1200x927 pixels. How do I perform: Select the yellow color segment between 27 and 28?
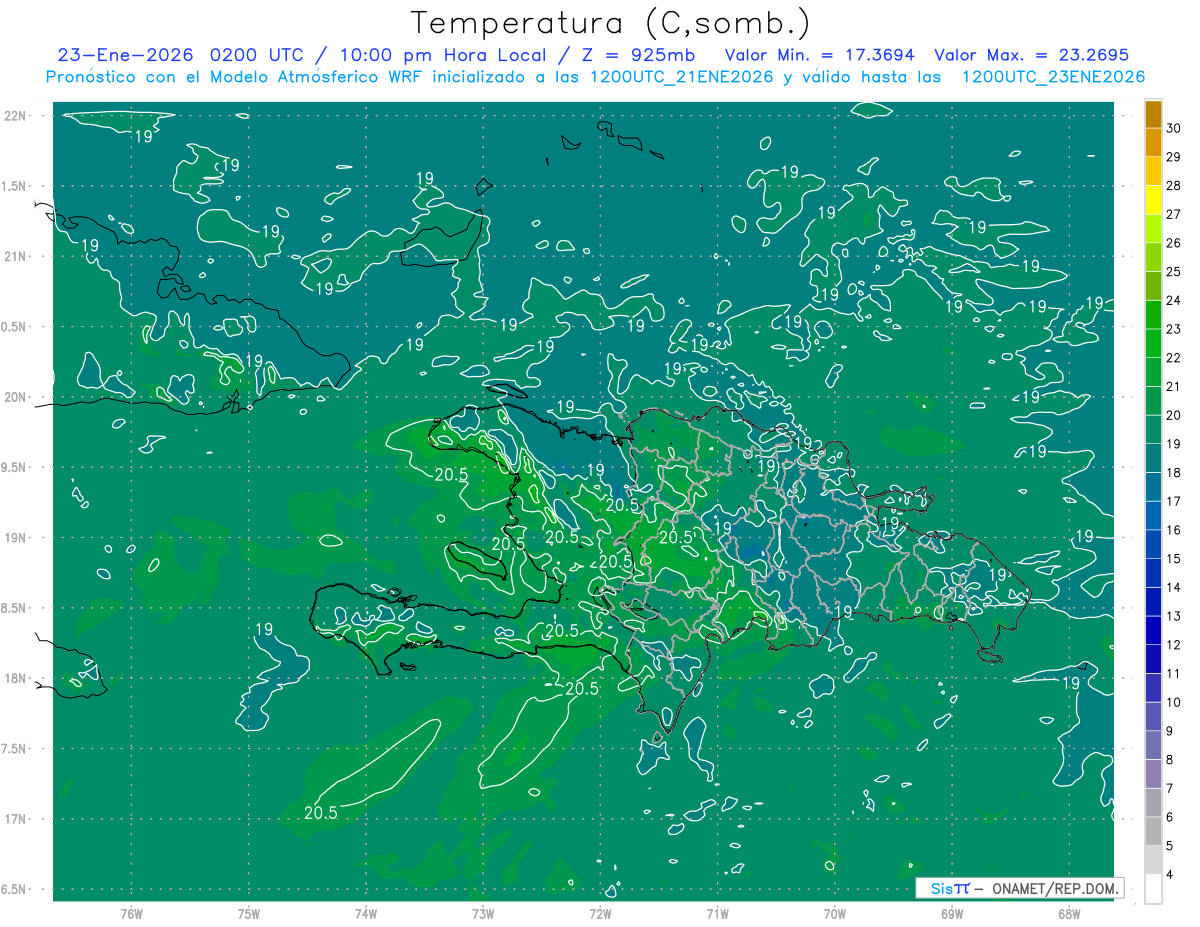(1153, 200)
